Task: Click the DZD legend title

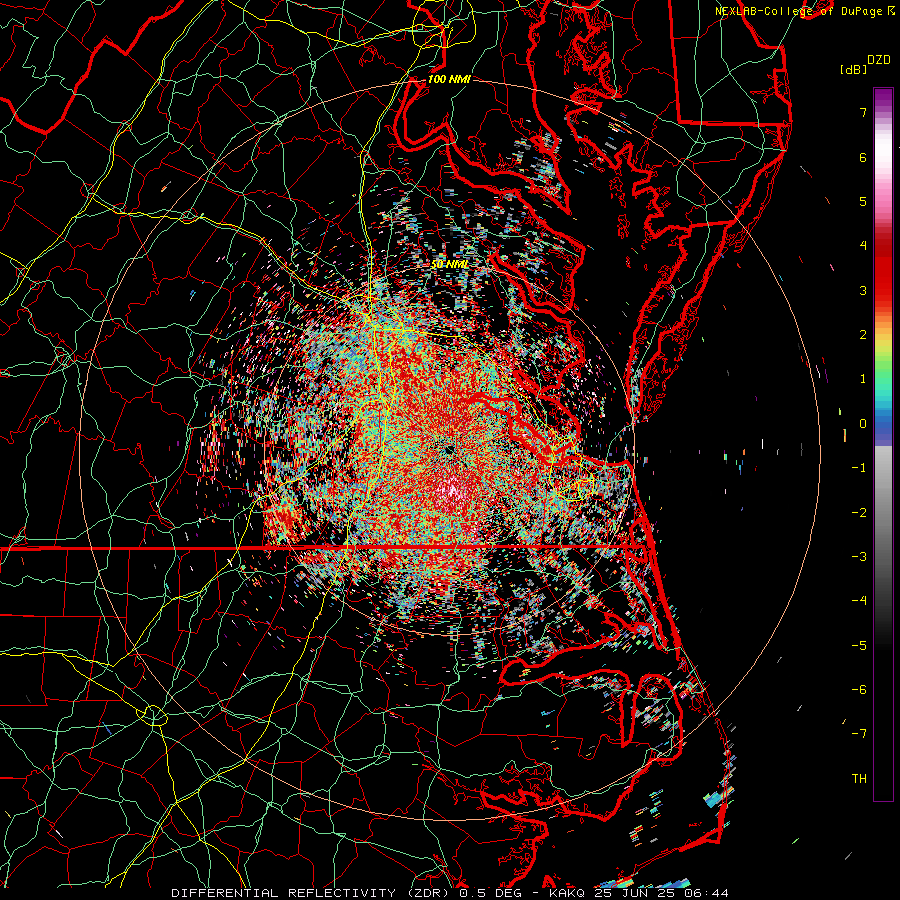Action: pyautogui.click(x=879, y=60)
